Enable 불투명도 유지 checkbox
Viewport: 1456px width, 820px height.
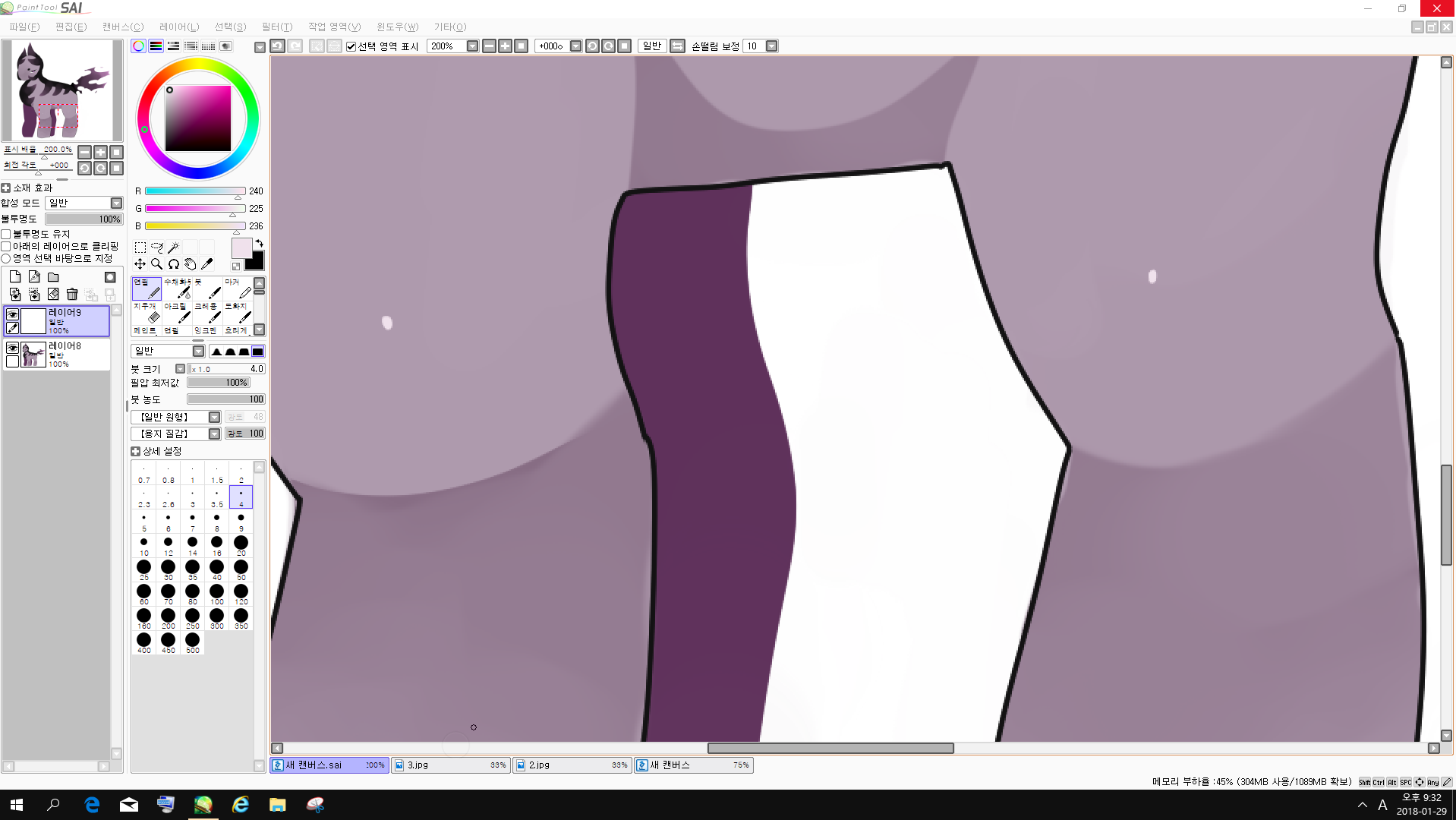tap(6, 234)
